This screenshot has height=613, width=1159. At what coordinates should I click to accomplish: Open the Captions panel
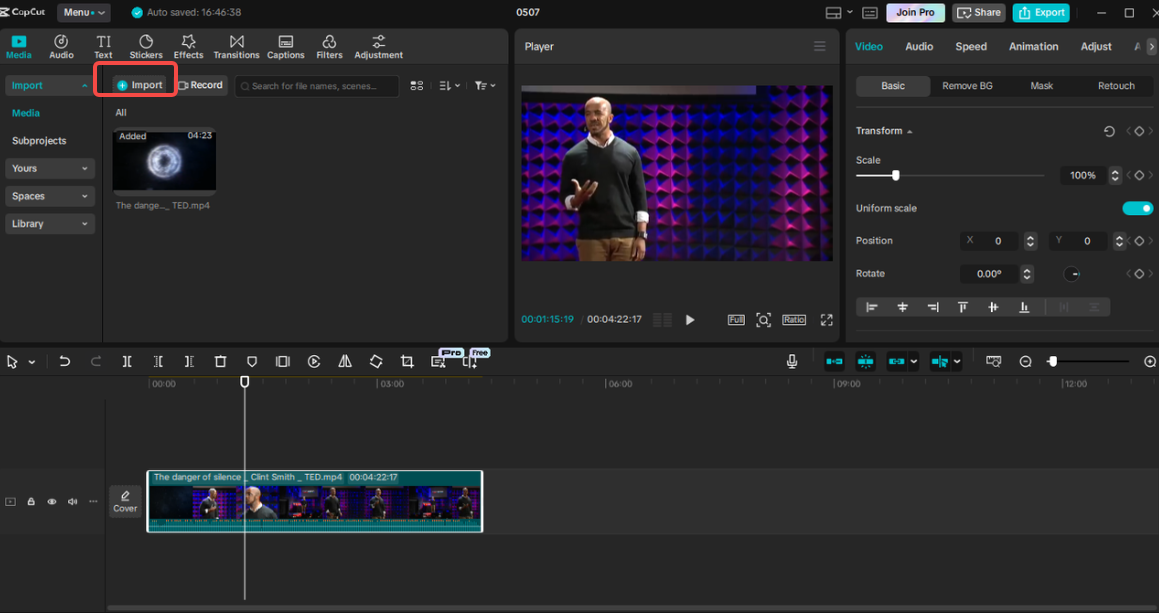[285, 45]
